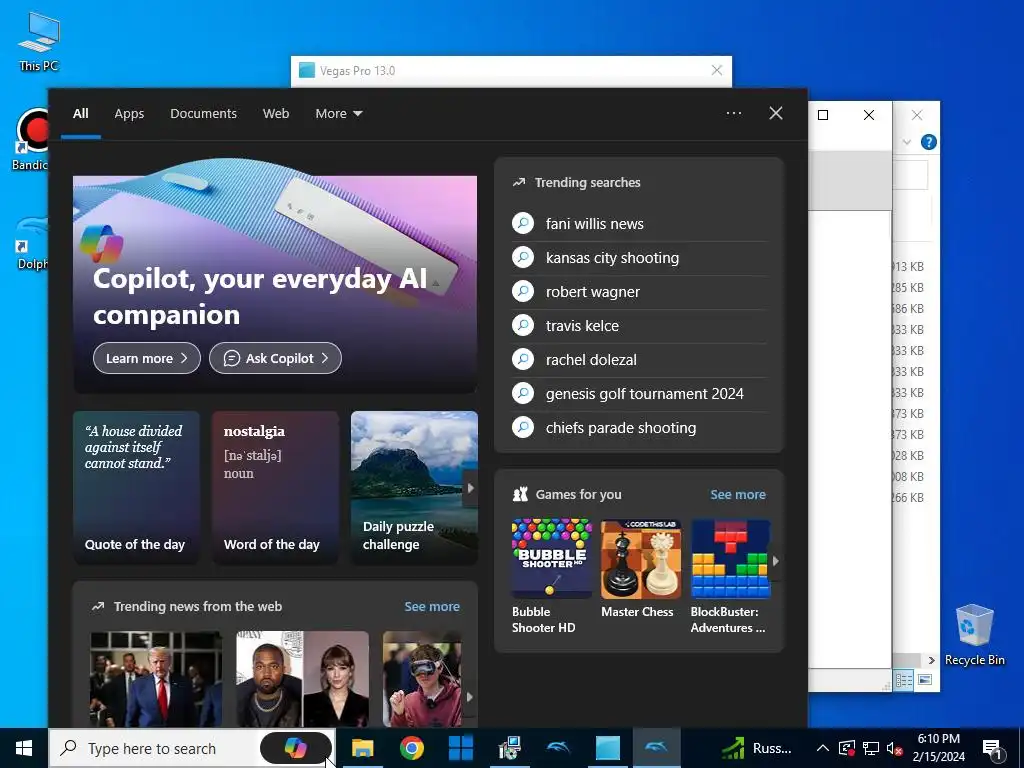Viewport: 1024px width, 768px height.
Task: Open This PC desktop icon
Action: [x=39, y=42]
